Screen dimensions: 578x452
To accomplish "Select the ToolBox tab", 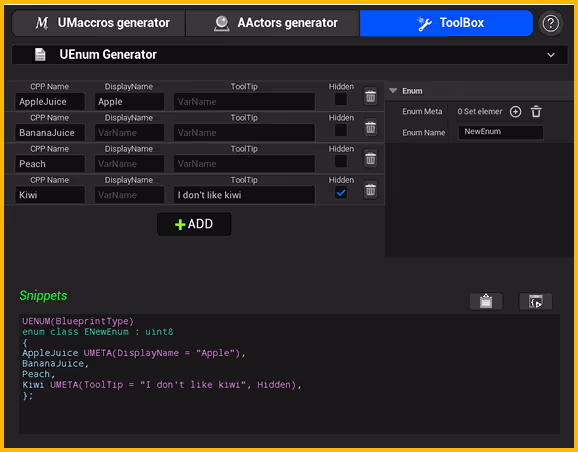I will point(446,23).
